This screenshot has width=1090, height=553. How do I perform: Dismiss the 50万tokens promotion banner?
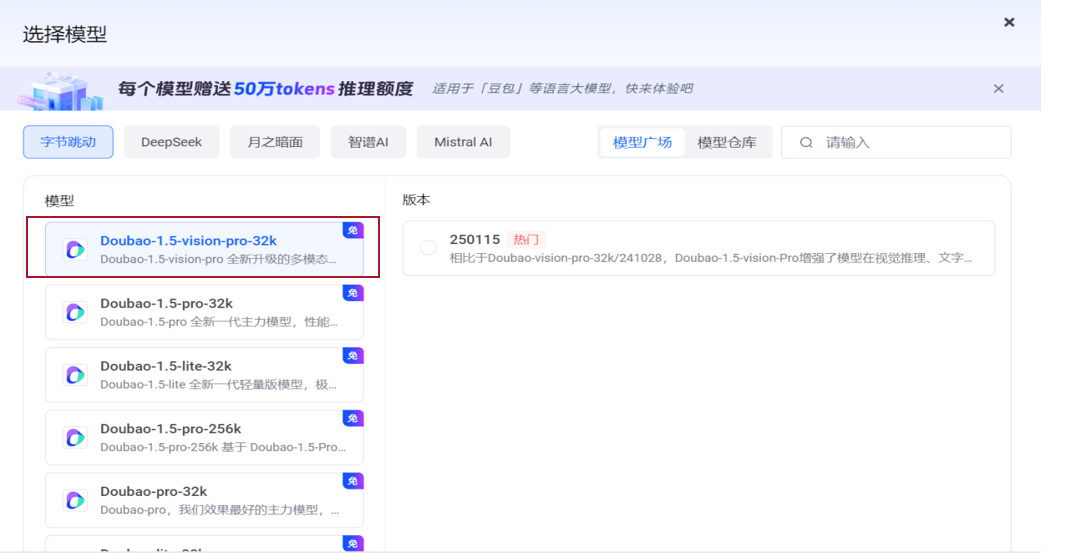pyautogui.click(x=998, y=88)
